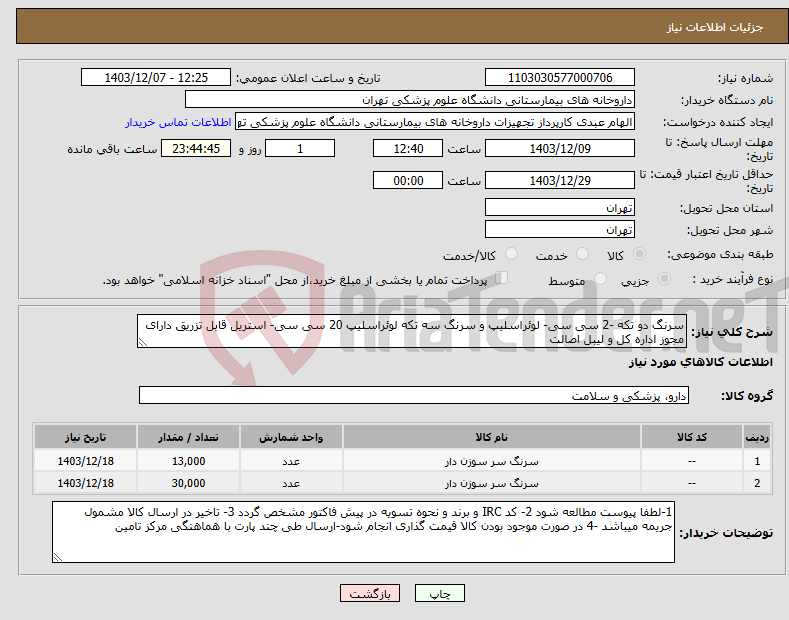Click the response deadline date 1403/12/09
The height and width of the screenshot is (620, 789).
[560, 148]
